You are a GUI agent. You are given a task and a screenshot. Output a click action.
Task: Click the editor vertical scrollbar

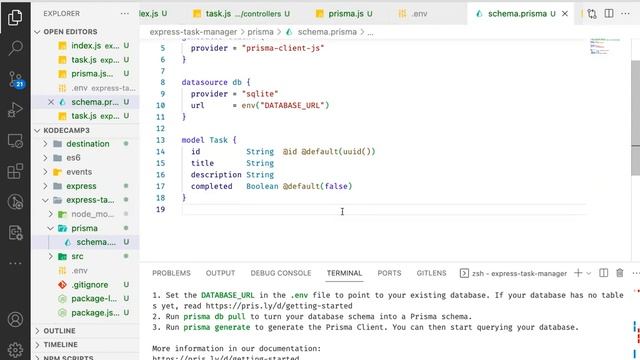point(636,118)
